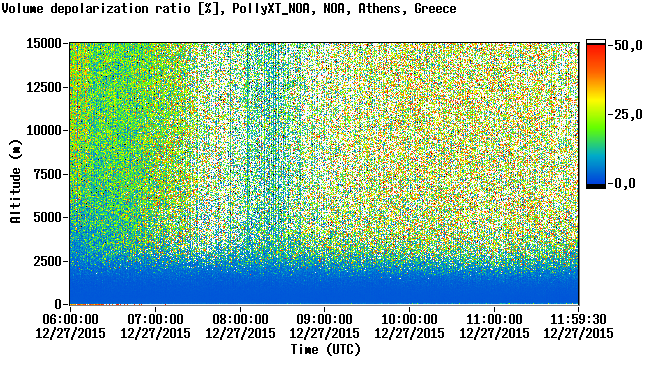
Task: Select the 12500 altitude tick label
Action: 44,87
